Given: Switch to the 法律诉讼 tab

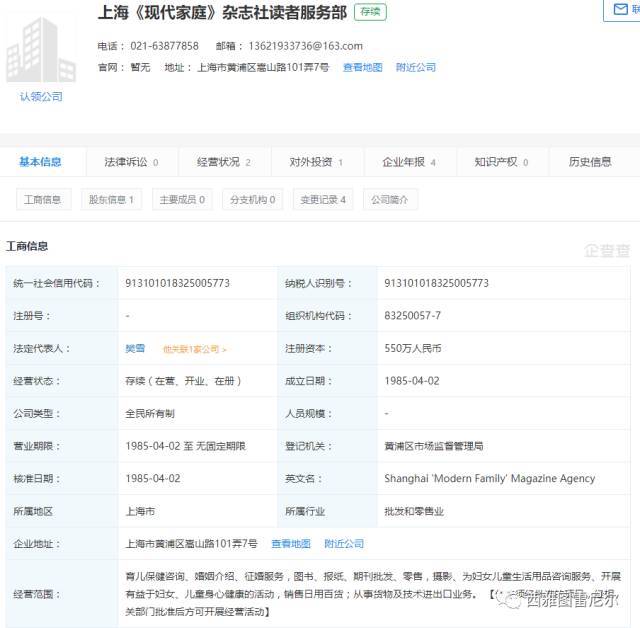Looking at the screenshot, I should click(131, 162).
